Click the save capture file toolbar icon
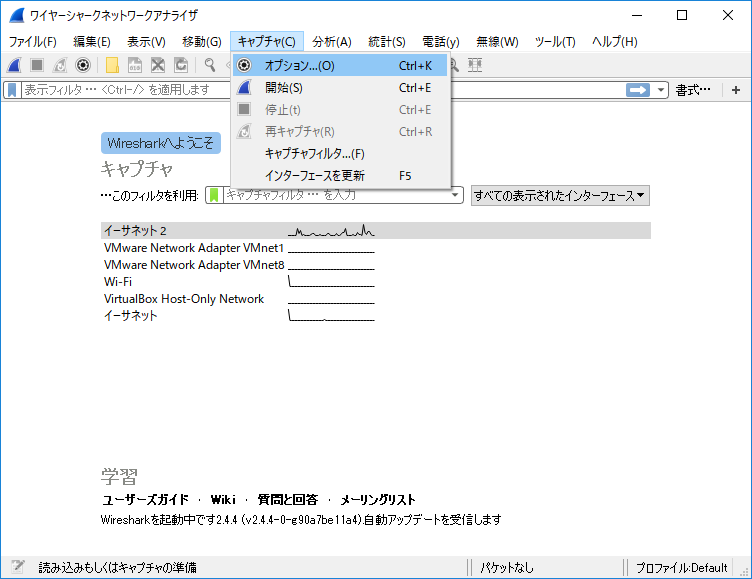The height and width of the screenshot is (579, 752). point(135,65)
